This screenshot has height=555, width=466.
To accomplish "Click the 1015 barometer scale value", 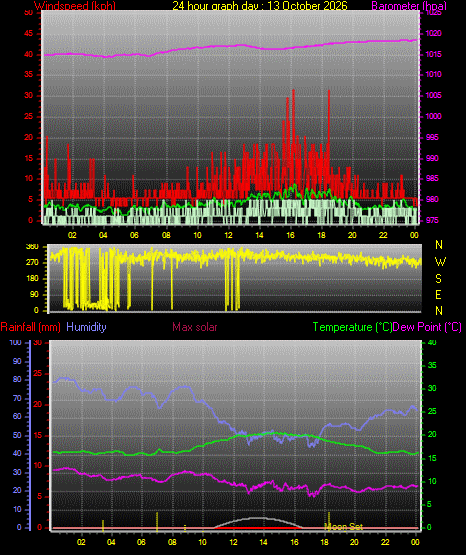I will click(x=433, y=55).
